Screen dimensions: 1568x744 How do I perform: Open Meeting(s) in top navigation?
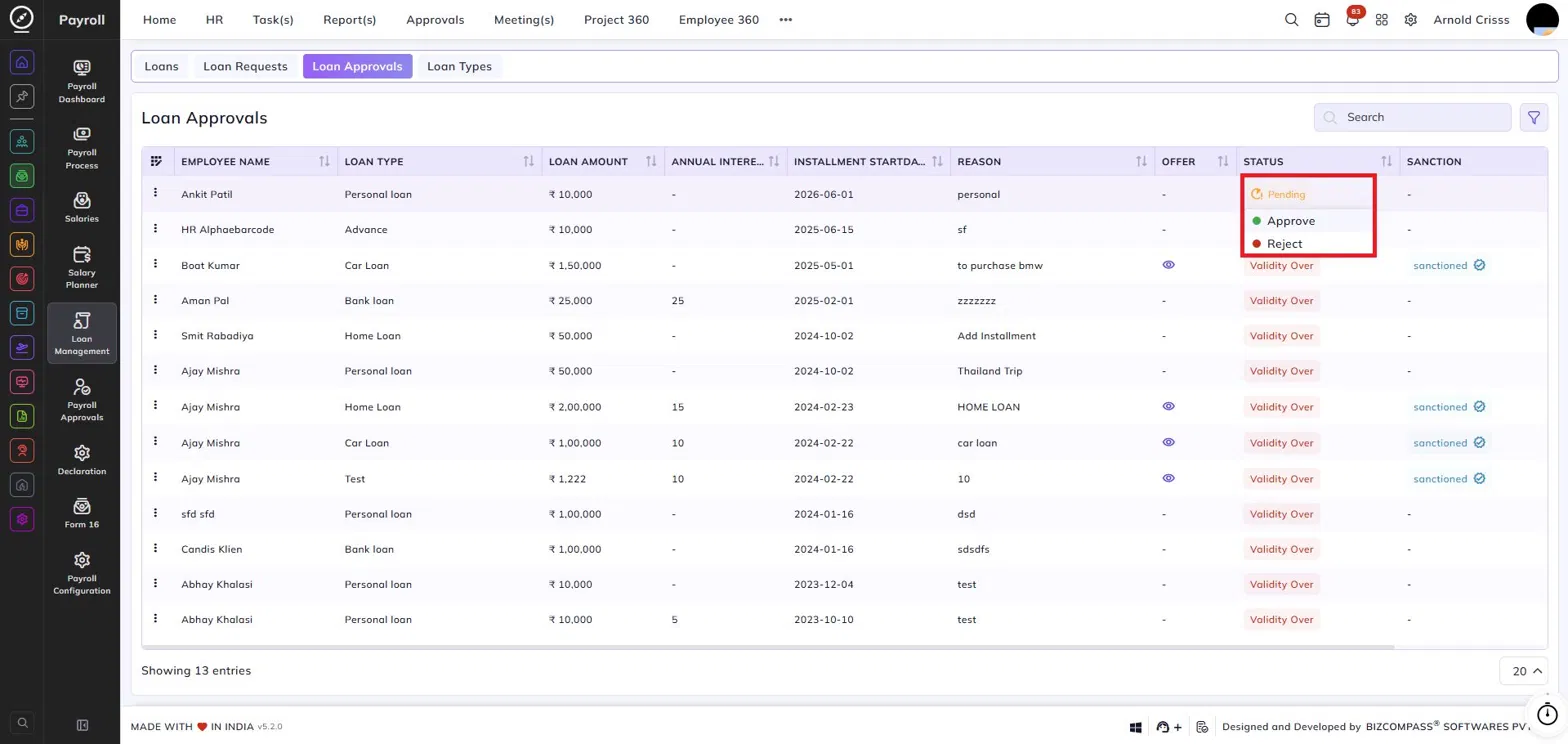(x=524, y=20)
